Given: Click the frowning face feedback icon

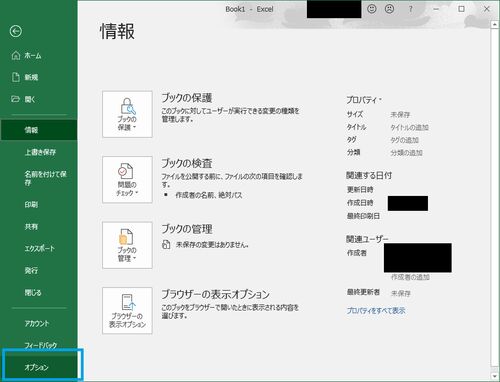Looking at the screenshot, I should click(389, 9).
